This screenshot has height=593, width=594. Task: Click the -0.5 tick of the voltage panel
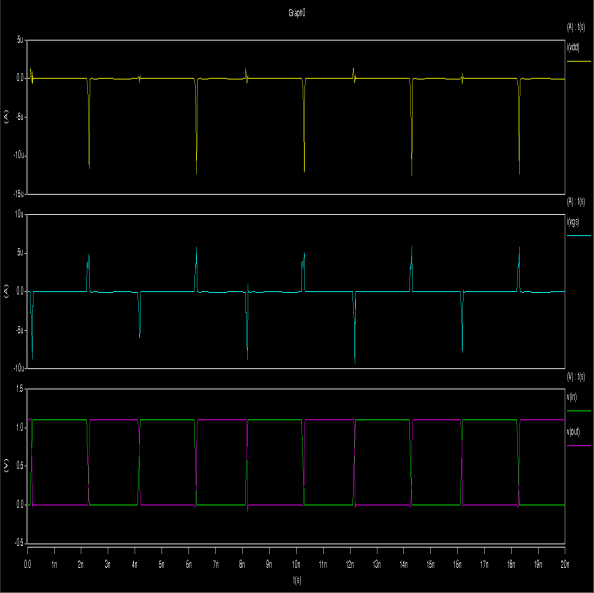[19, 543]
